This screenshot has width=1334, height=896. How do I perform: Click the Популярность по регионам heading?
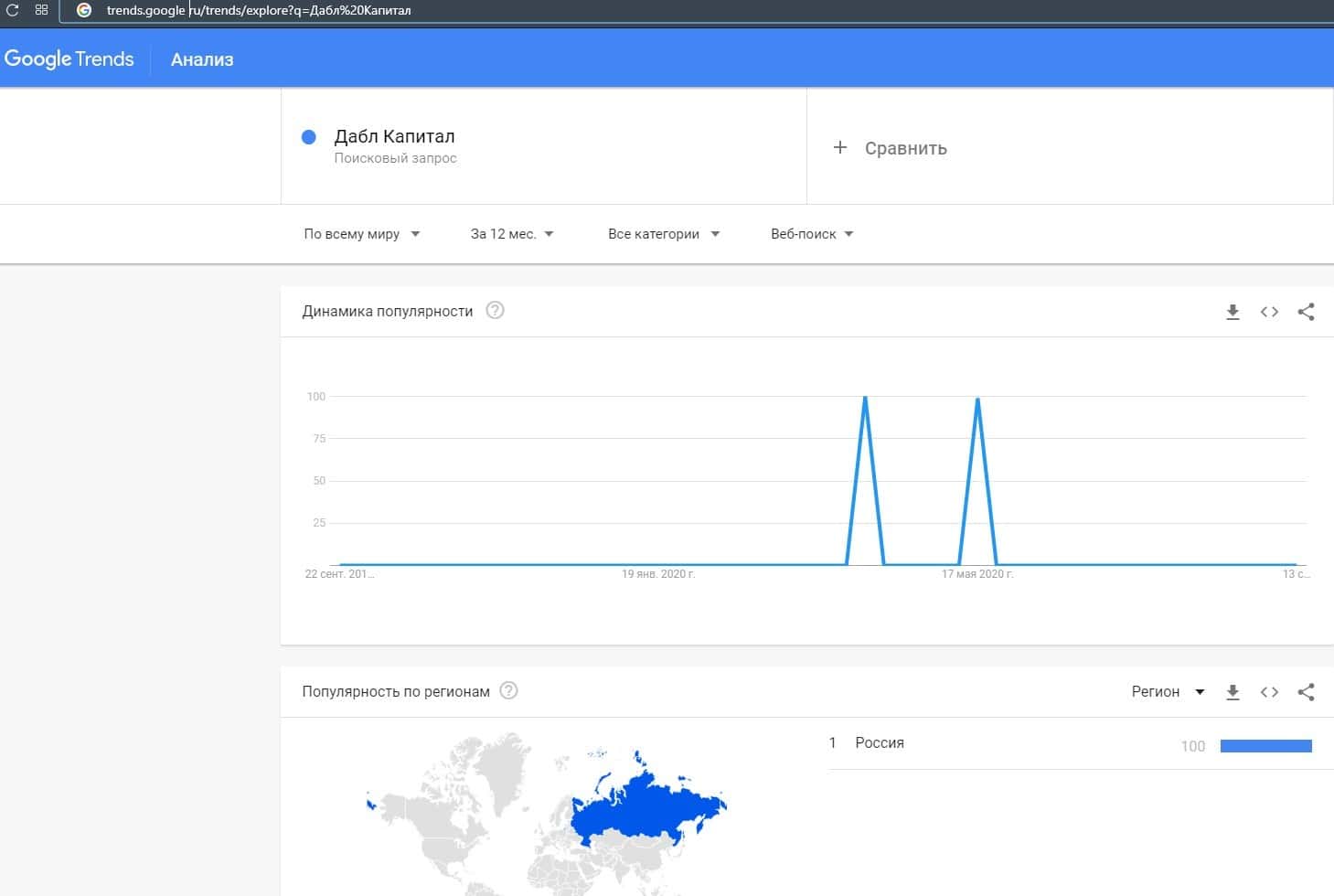tap(396, 692)
